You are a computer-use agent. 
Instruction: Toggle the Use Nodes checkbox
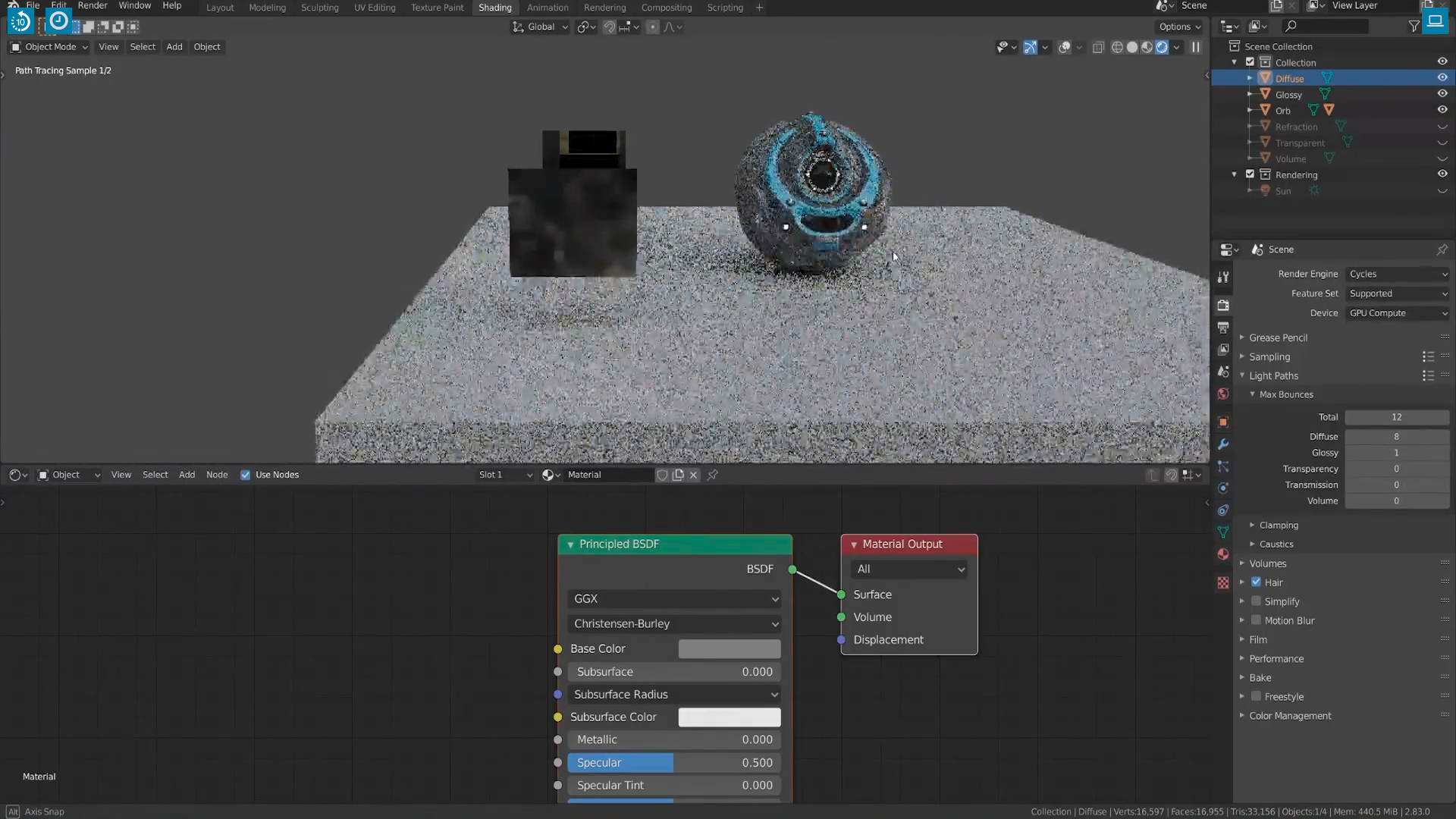[x=246, y=475]
